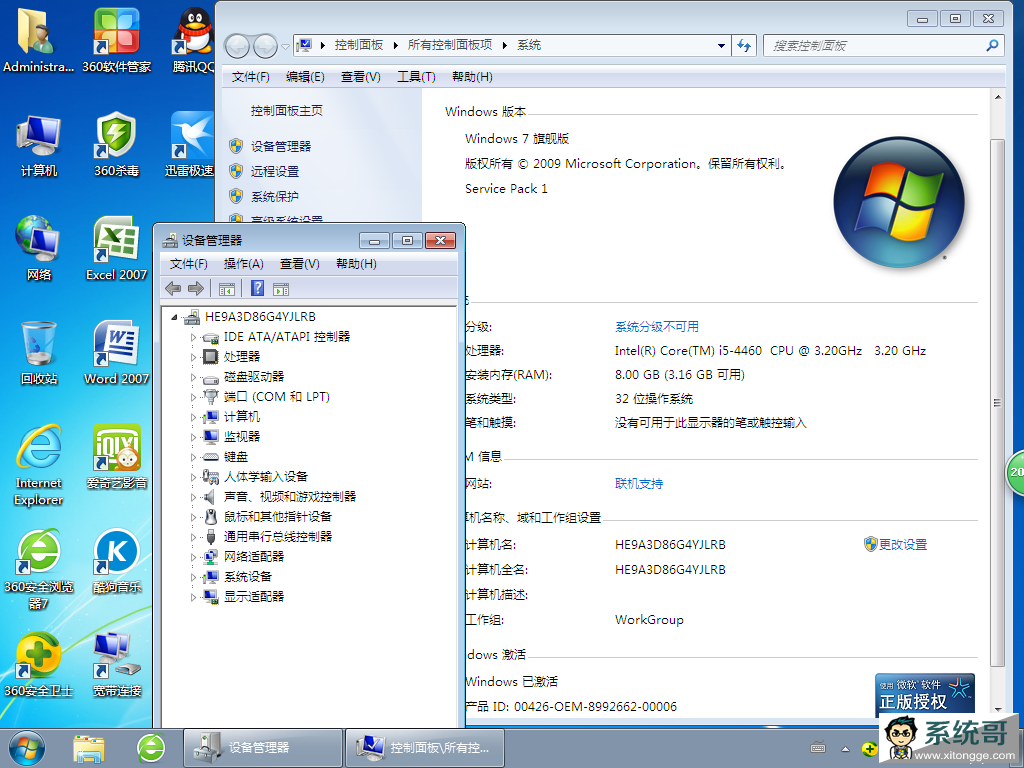Open 系统保护 link in the sidebar
The image size is (1024, 768).
pyautogui.click(x=275, y=197)
